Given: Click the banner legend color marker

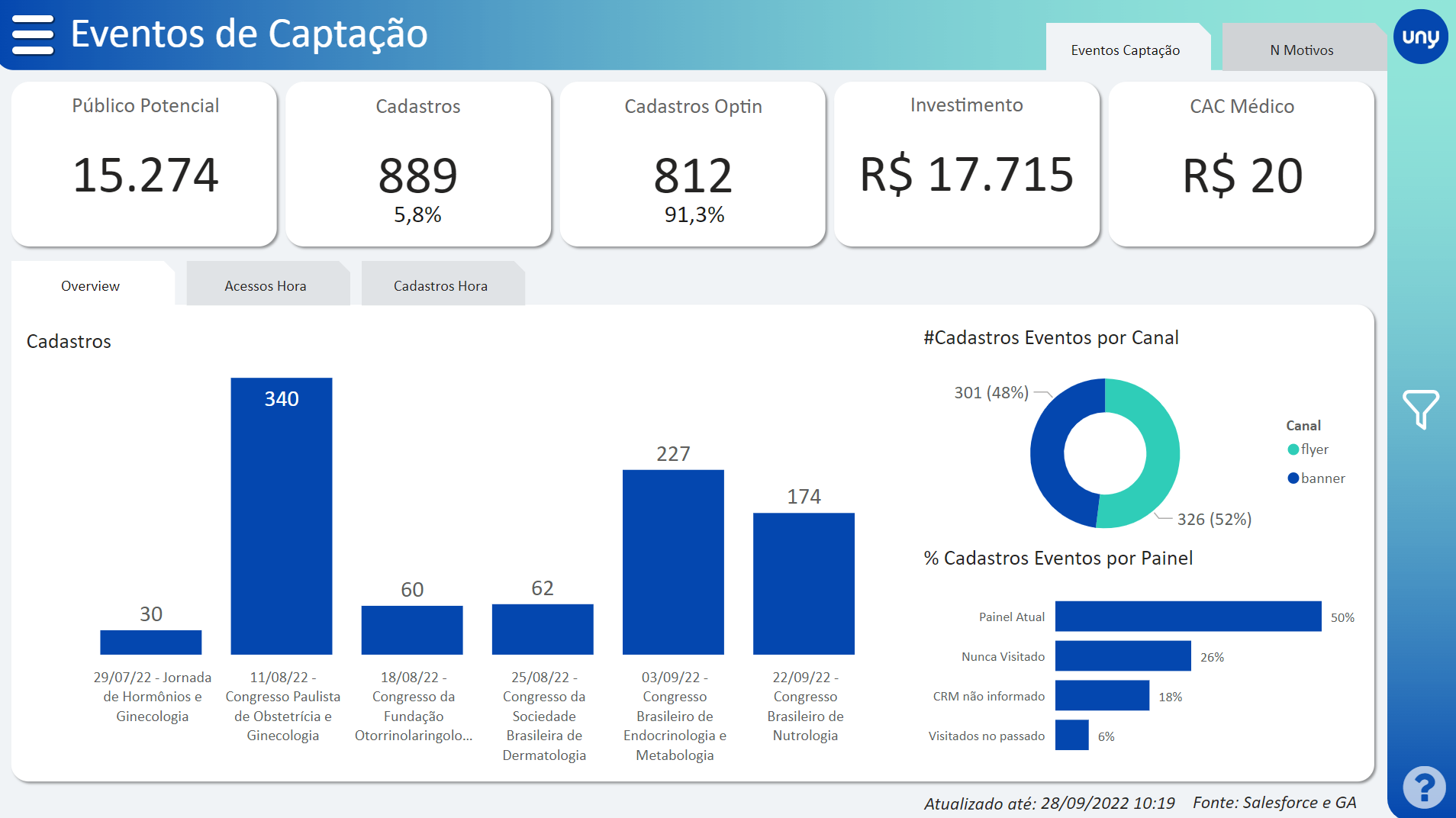Looking at the screenshot, I should [x=1293, y=478].
